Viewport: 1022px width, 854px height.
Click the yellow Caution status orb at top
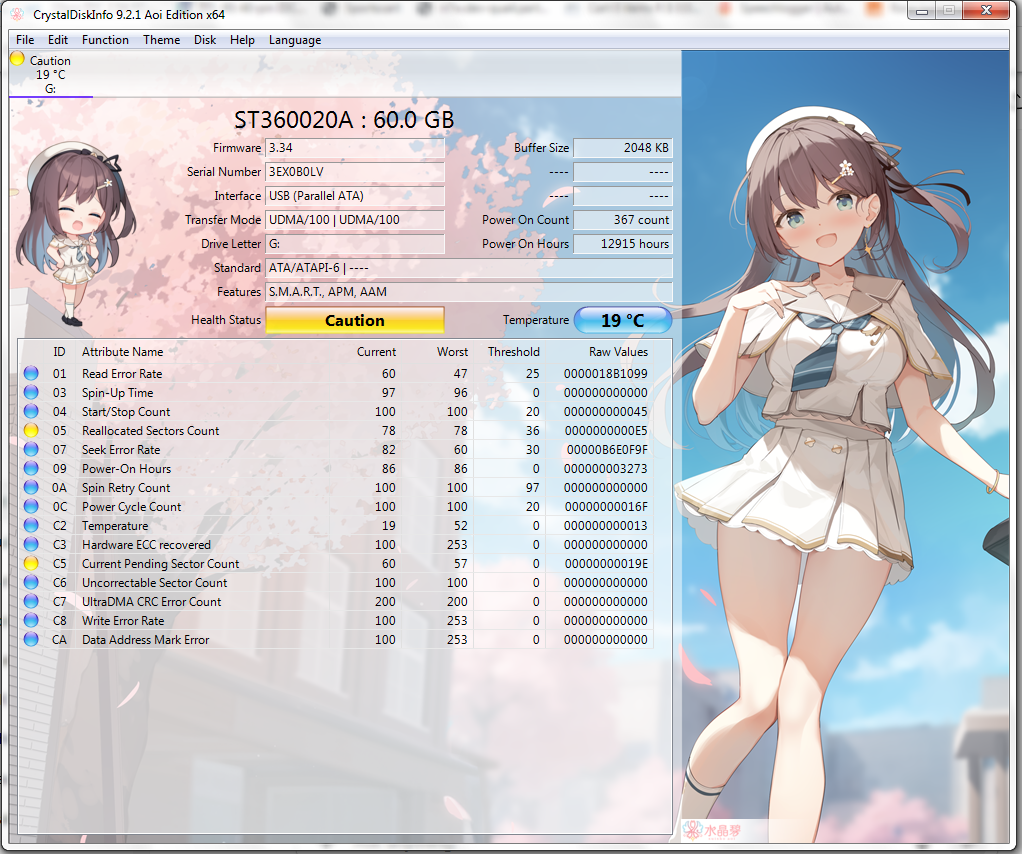18,59
